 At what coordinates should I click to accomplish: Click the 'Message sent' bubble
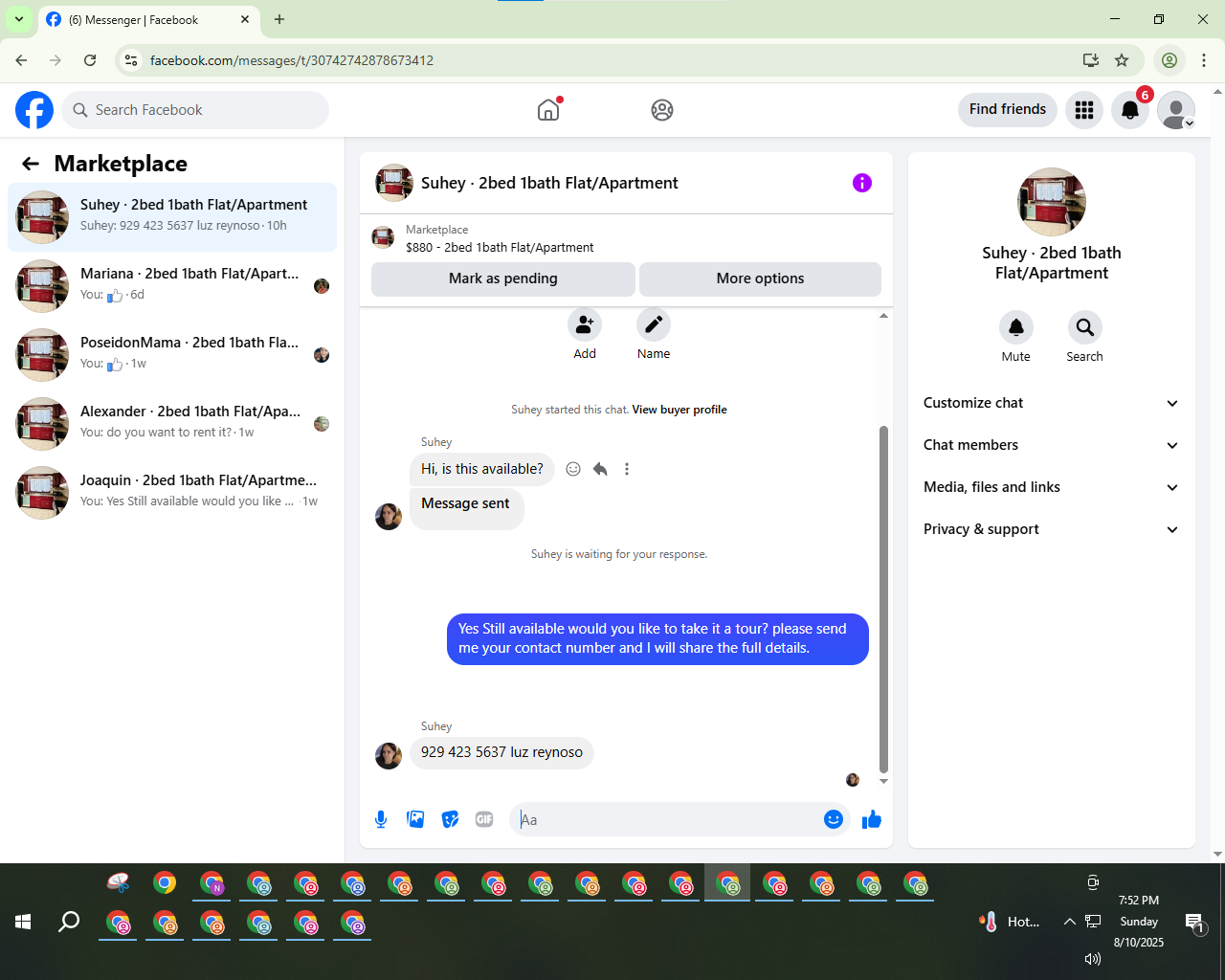(466, 507)
